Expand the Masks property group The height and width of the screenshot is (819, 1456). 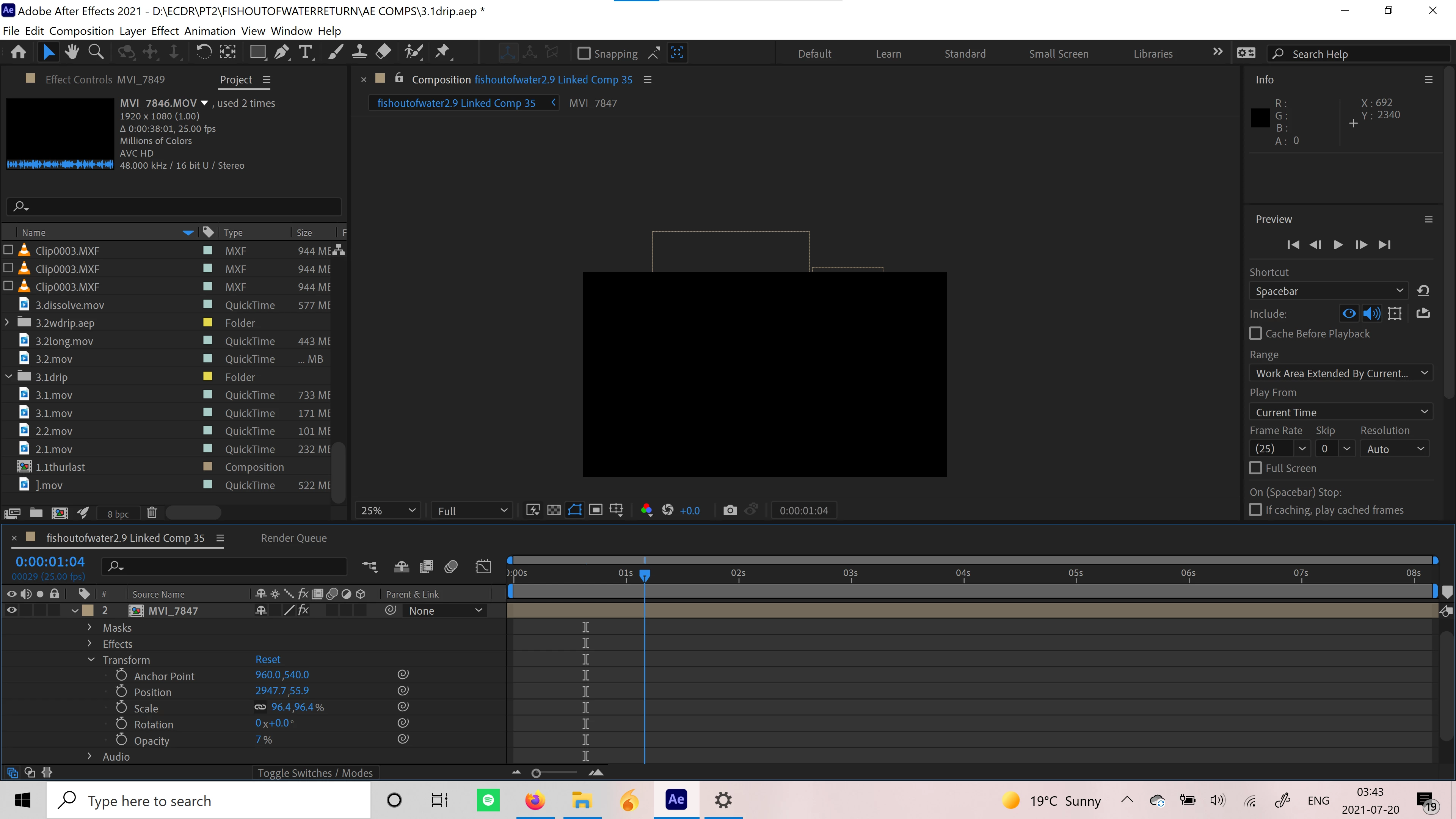coord(89,628)
